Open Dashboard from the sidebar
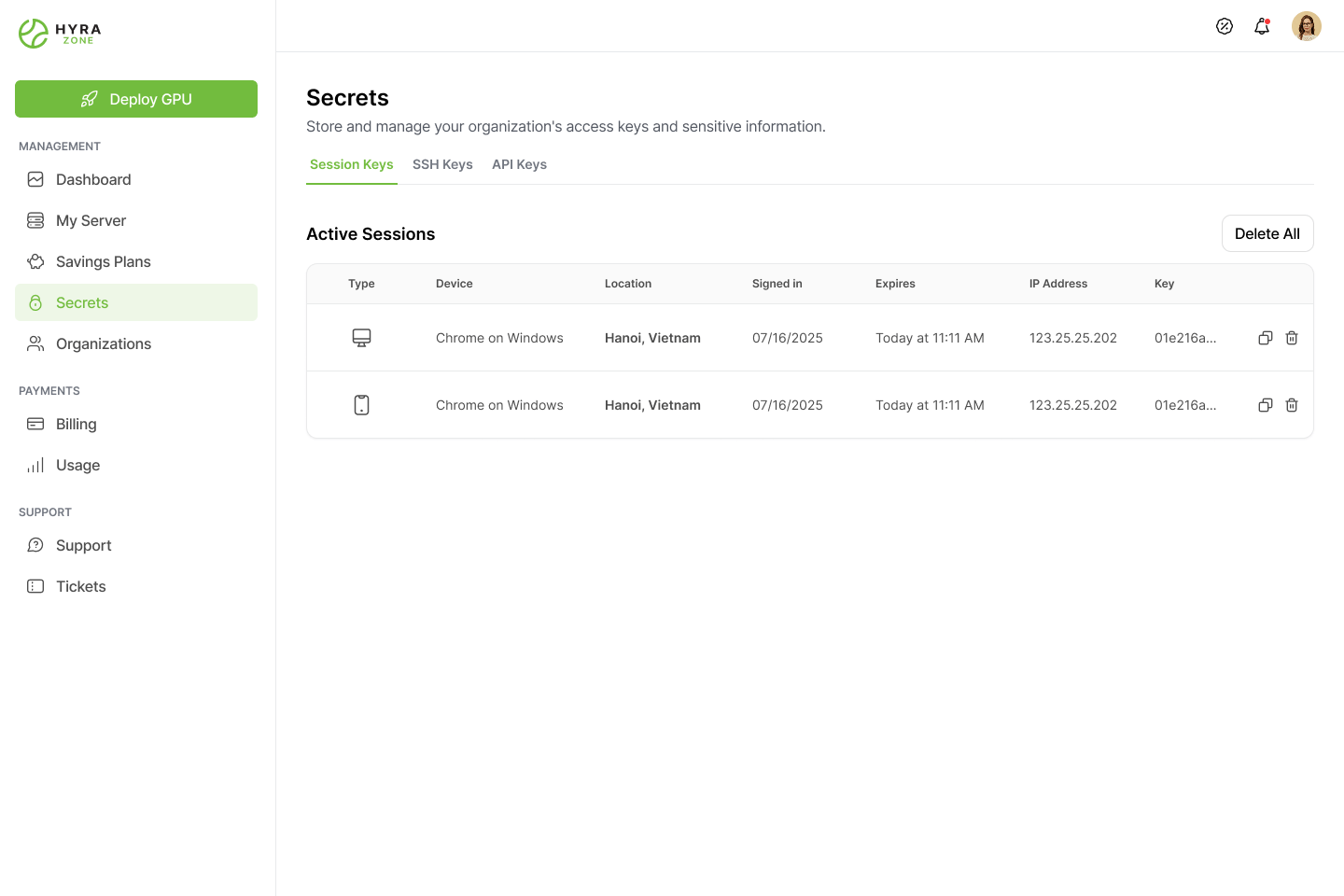Screen dimensions: 1344x896 pyautogui.click(x=92, y=179)
